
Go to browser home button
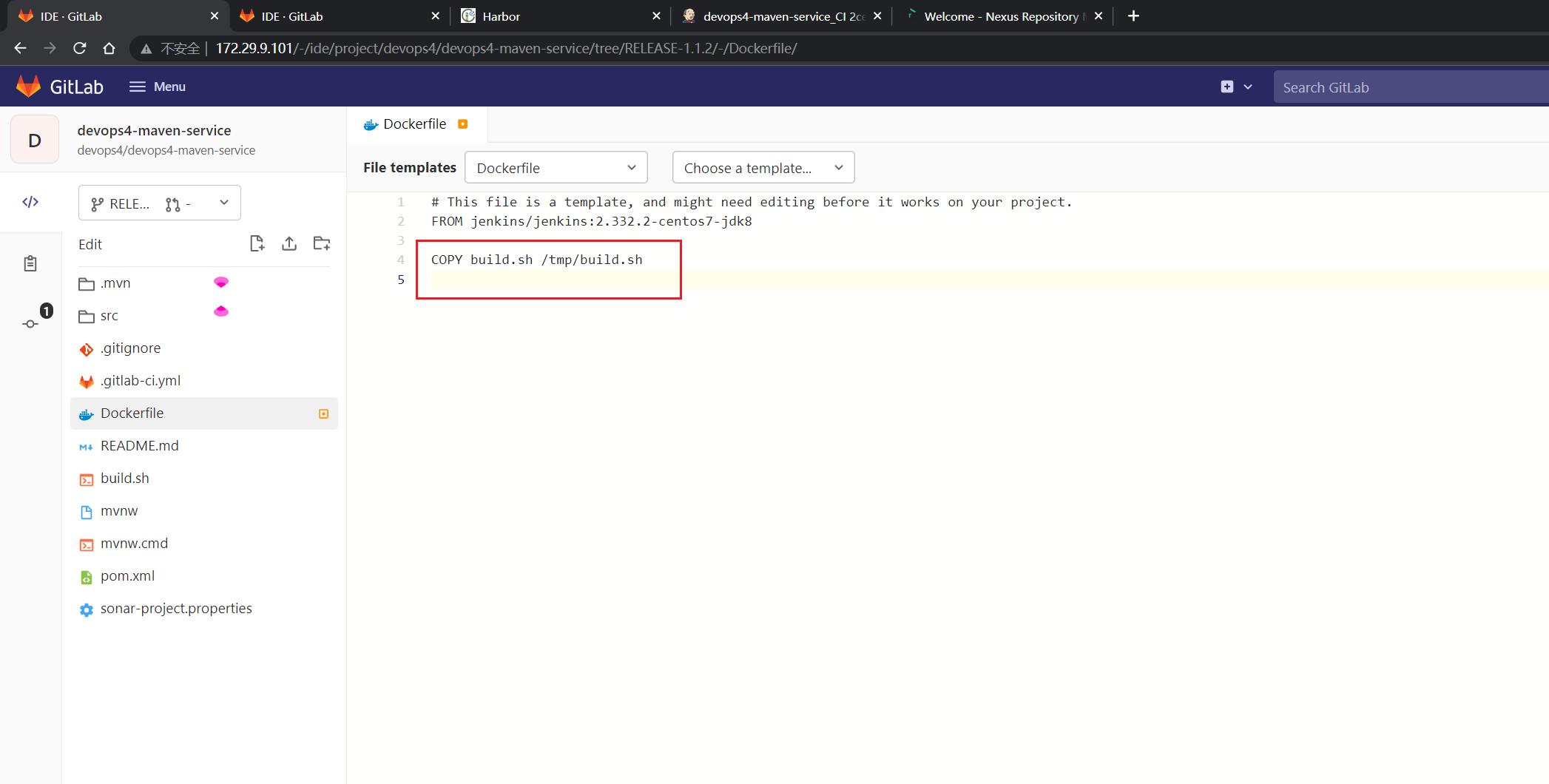point(109,48)
